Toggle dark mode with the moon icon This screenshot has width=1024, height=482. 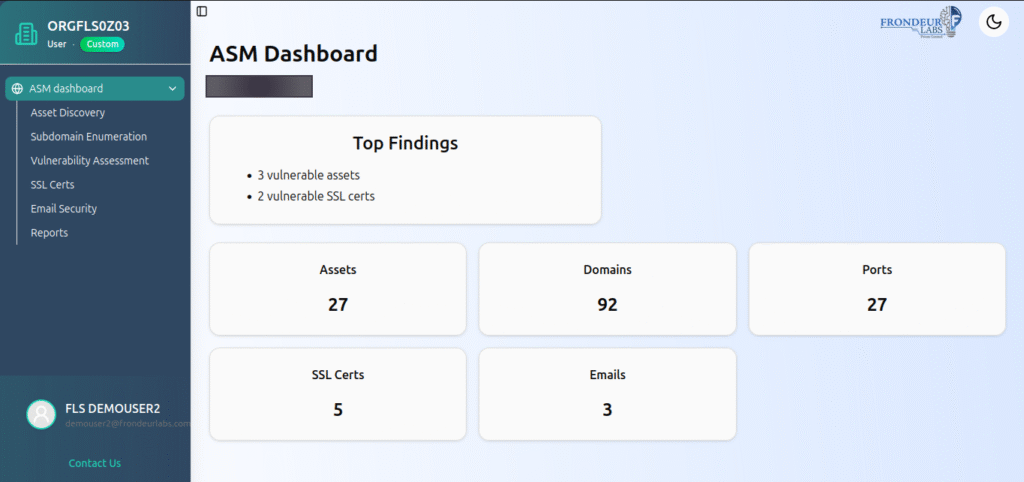pos(993,22)
